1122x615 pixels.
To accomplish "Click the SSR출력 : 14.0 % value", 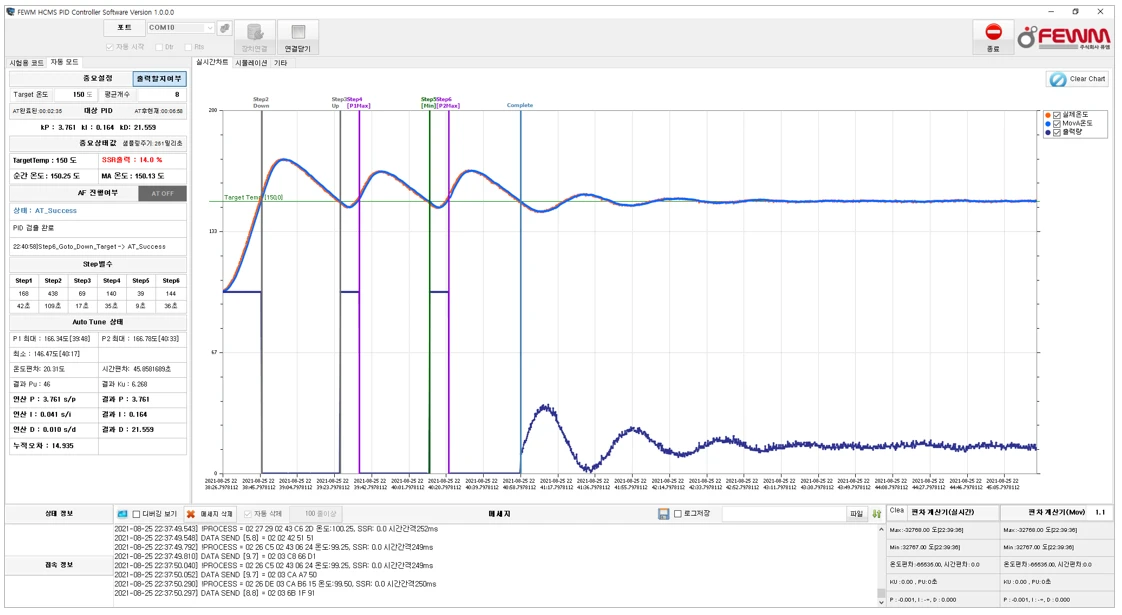I will click(132, 160).
